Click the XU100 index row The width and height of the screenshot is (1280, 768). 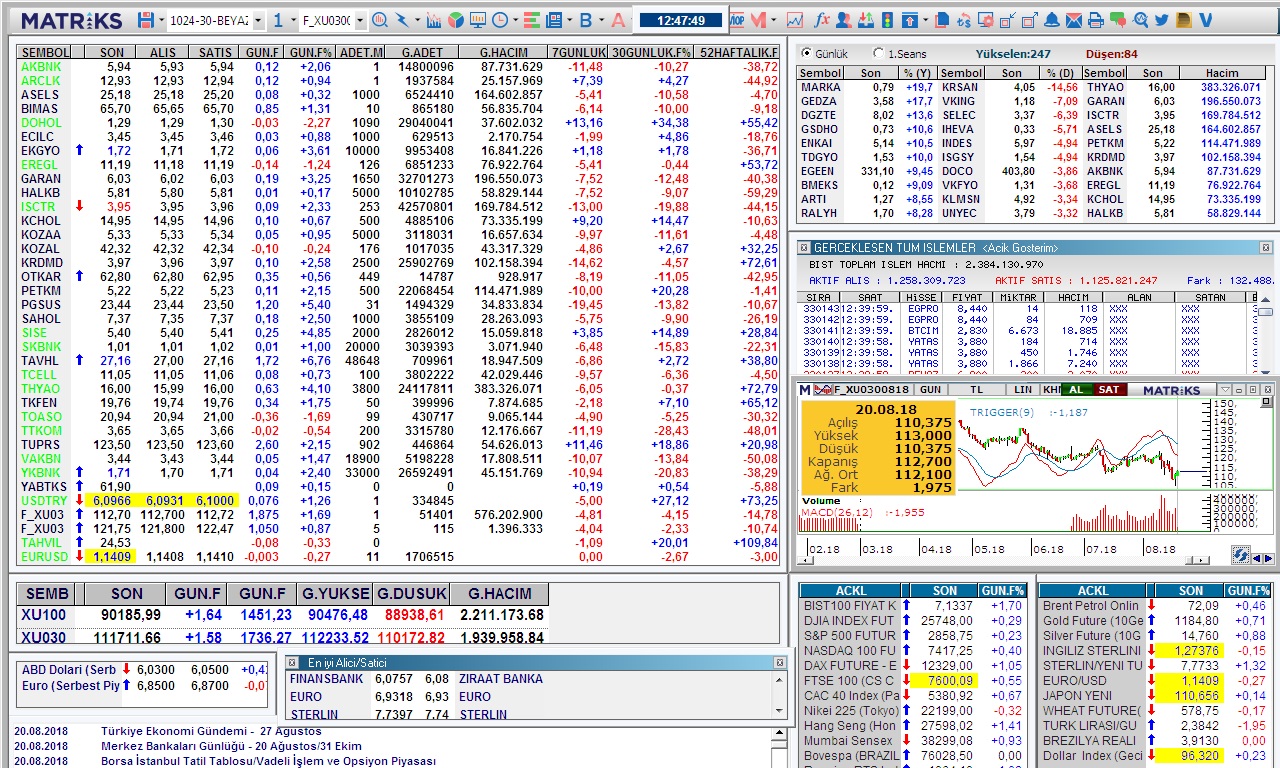click(283, 615)
